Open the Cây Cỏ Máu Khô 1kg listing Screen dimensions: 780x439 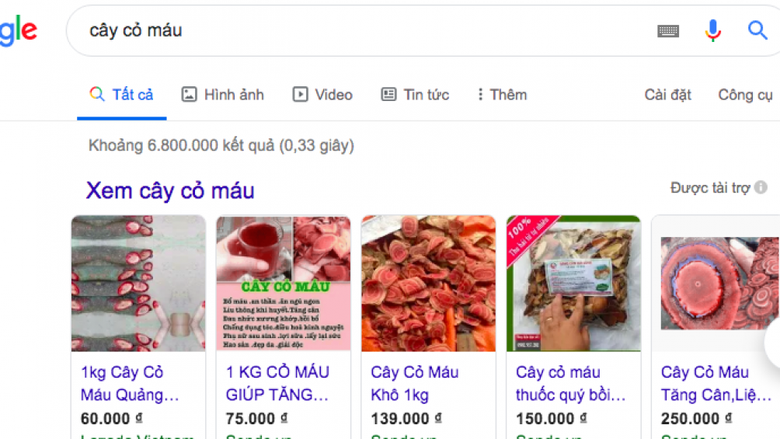pos(414,383)
